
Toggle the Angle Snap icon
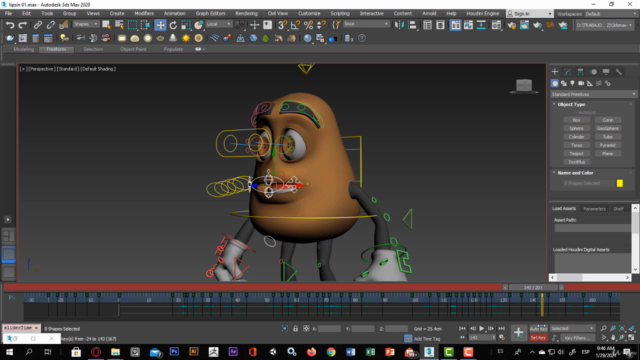(295, 25)
